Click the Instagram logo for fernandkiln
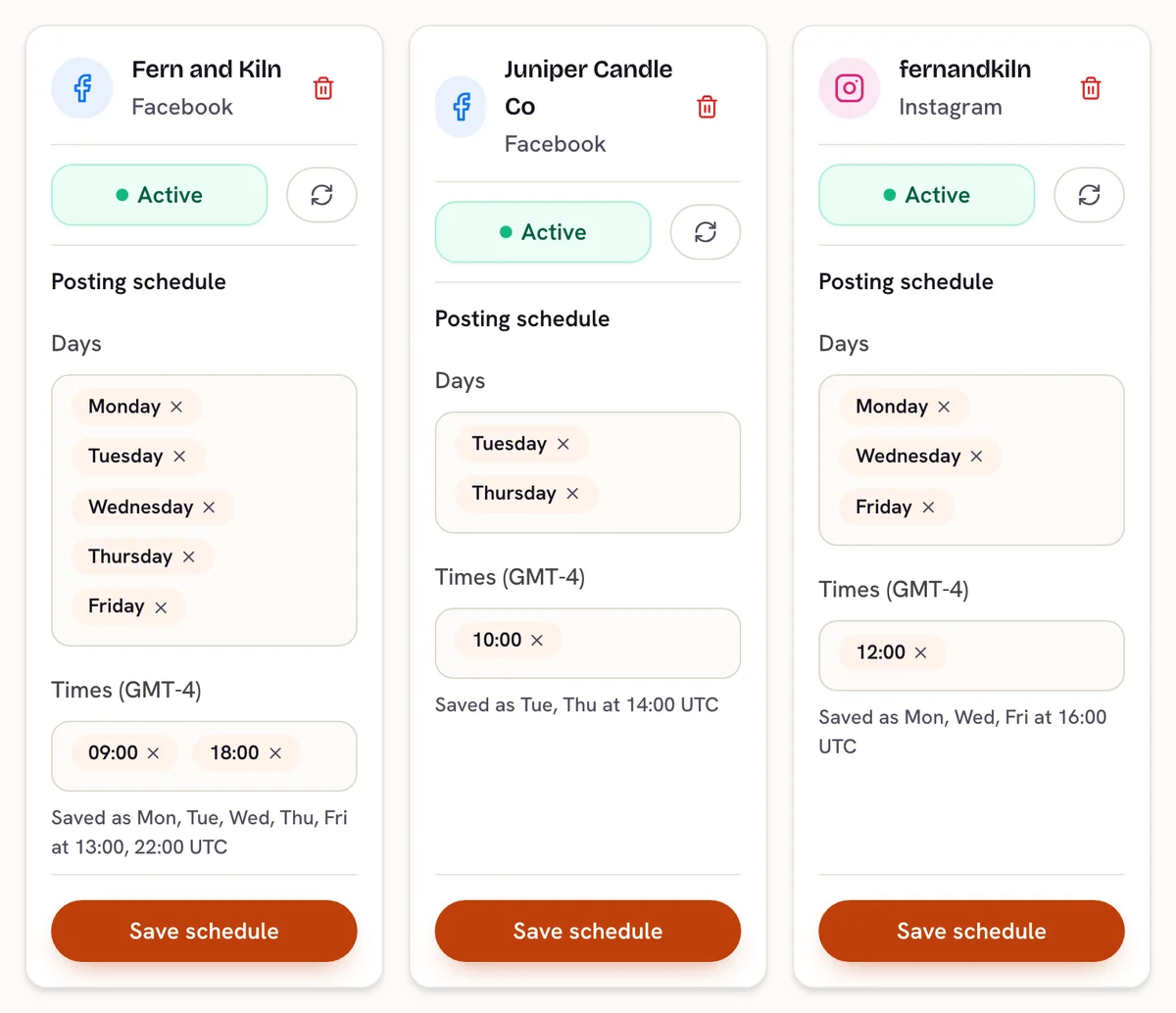The width and height of the screenshot is (1176, 1013). coord(850,88)
